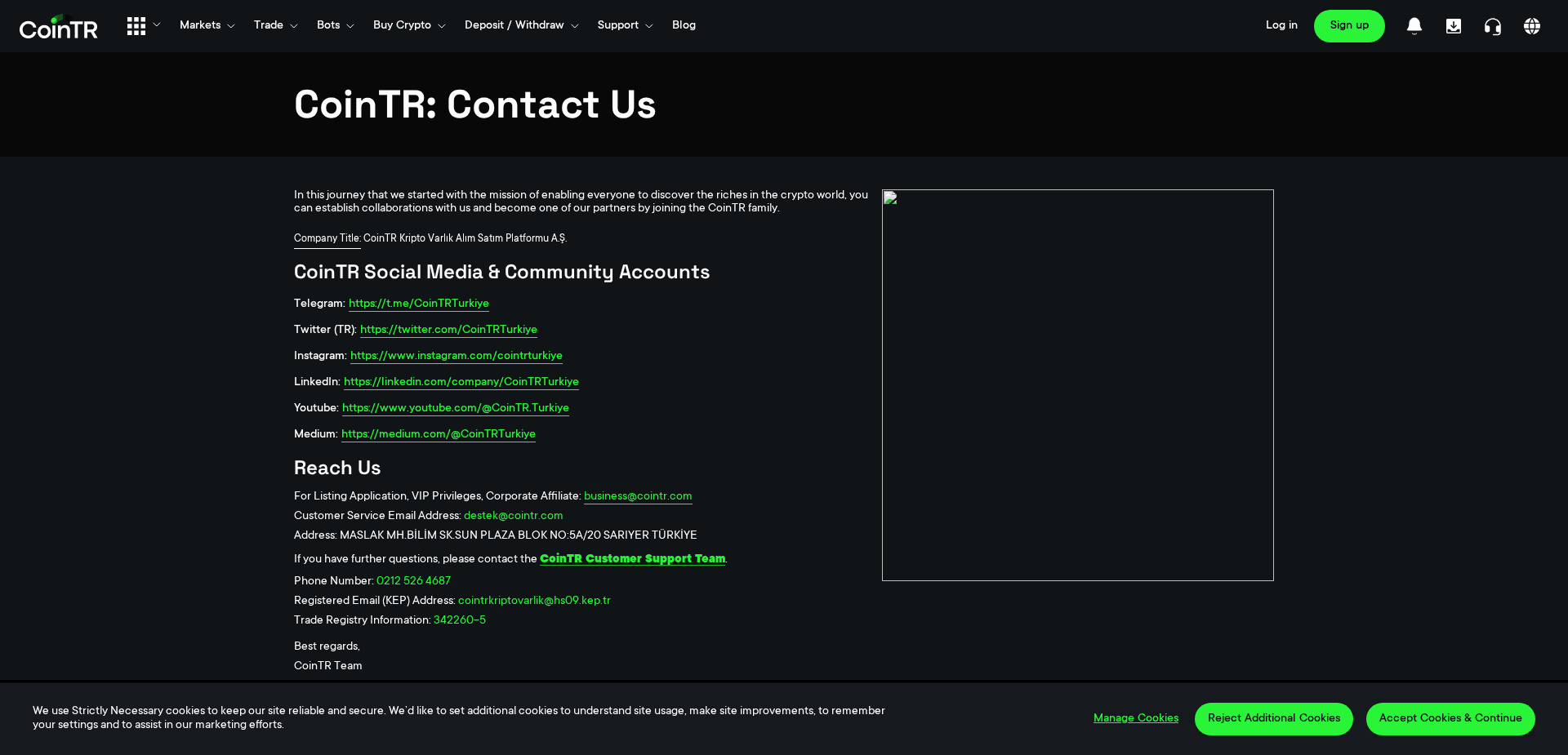Click the Log in link
This screenshot has width=1568, height=755.
click(1281, 25)
